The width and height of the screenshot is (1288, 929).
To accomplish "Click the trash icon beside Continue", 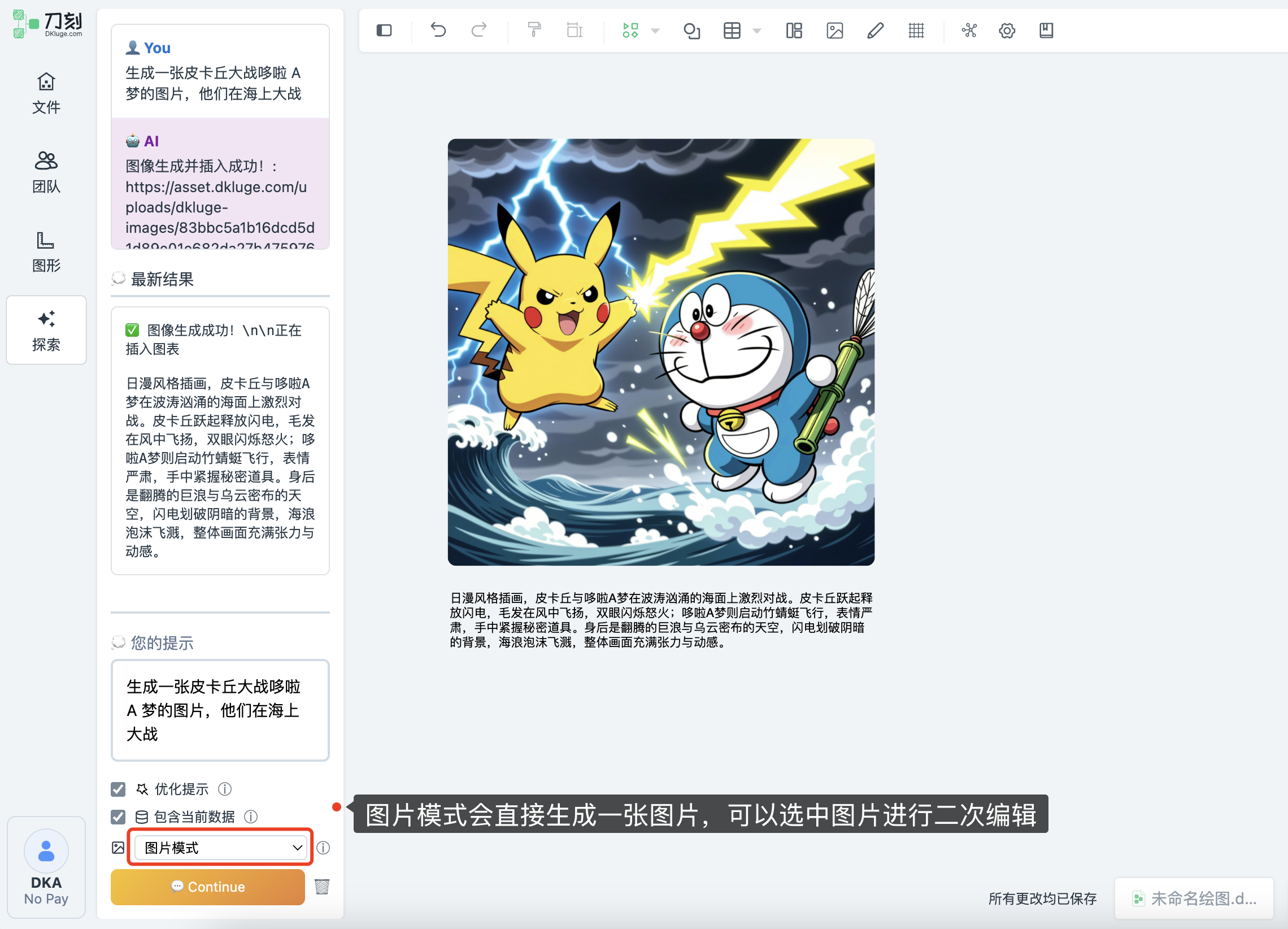I will coord(322,887).
